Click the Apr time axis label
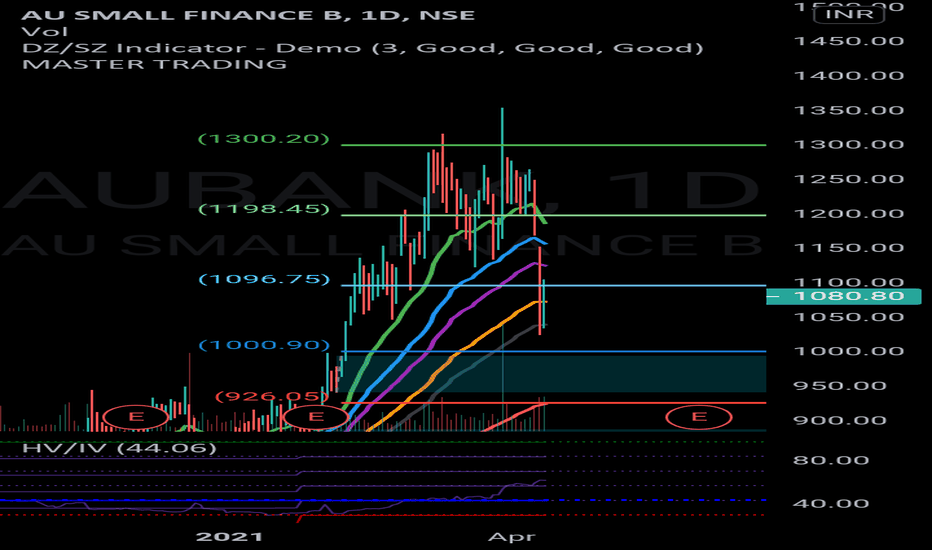This screenshot has height=550, width=932. pyautogui.click(x=511, y=537)
